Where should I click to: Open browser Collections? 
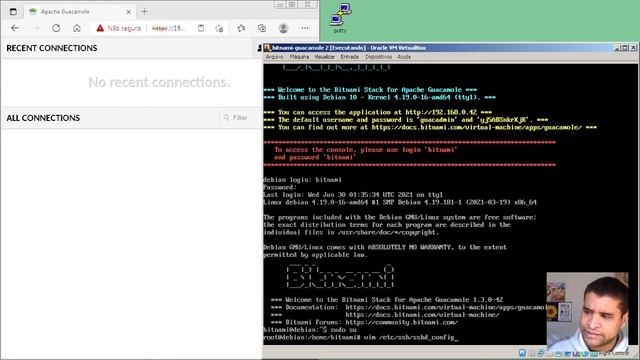[262, 28]
